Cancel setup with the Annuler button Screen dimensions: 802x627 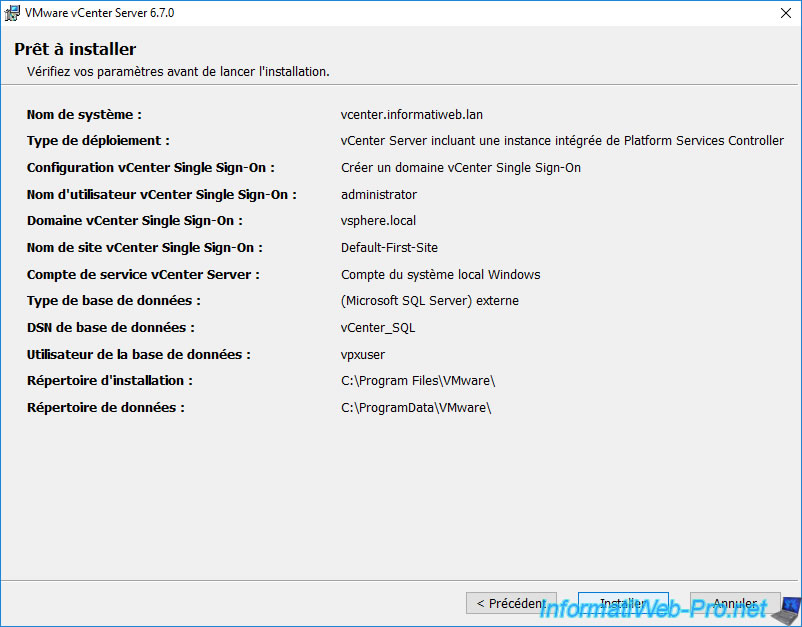(735, 604)
